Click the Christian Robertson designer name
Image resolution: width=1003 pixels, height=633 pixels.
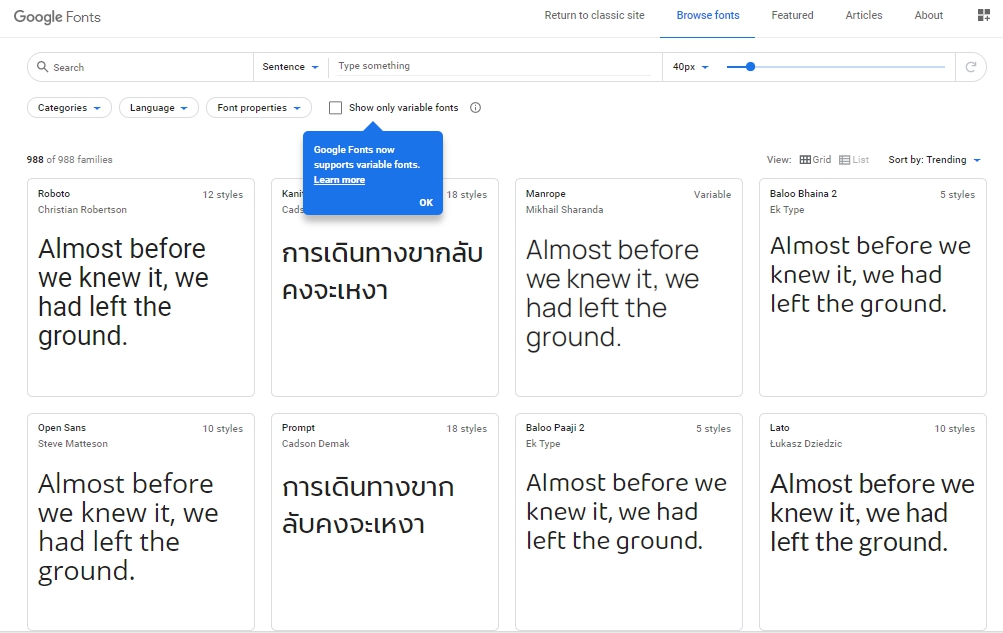[82, 210]
